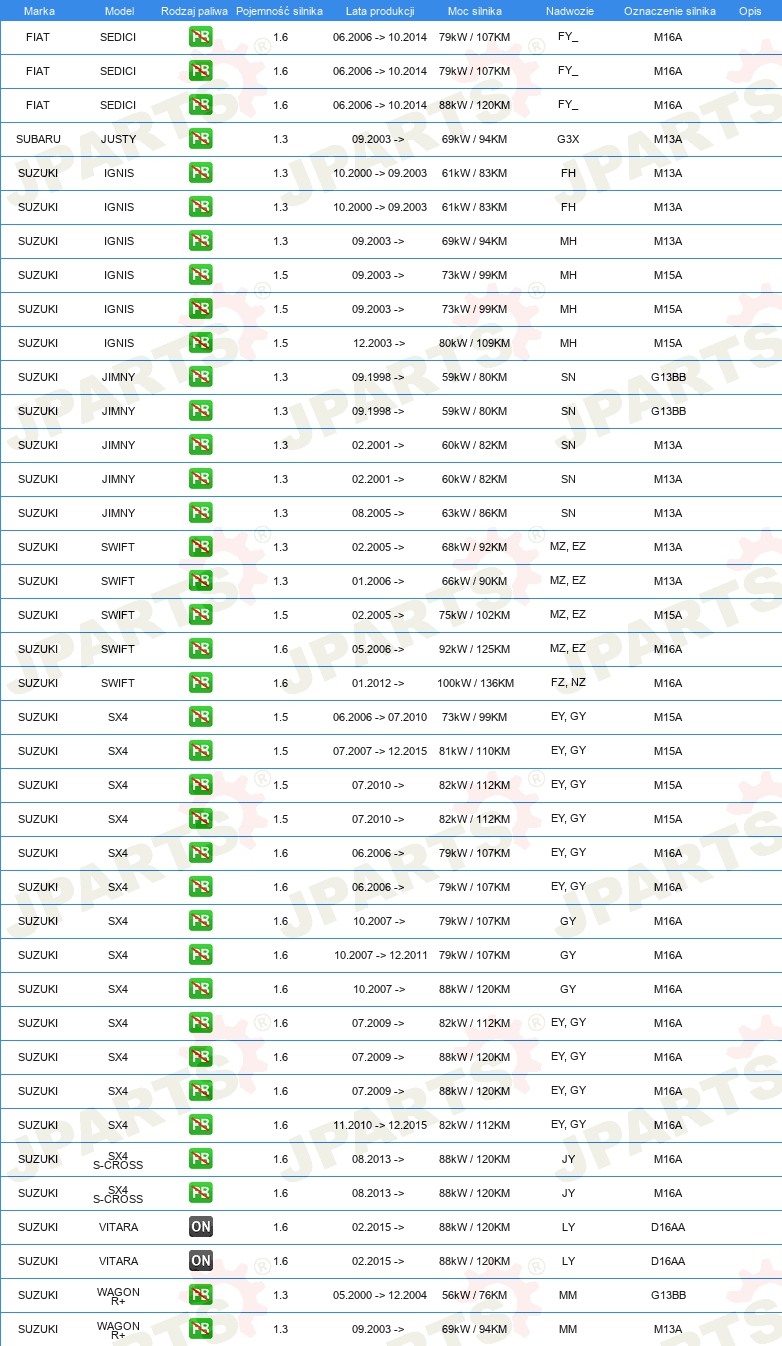Select the 10.2007 -> 12.2011 date cell

coord(380,955)
